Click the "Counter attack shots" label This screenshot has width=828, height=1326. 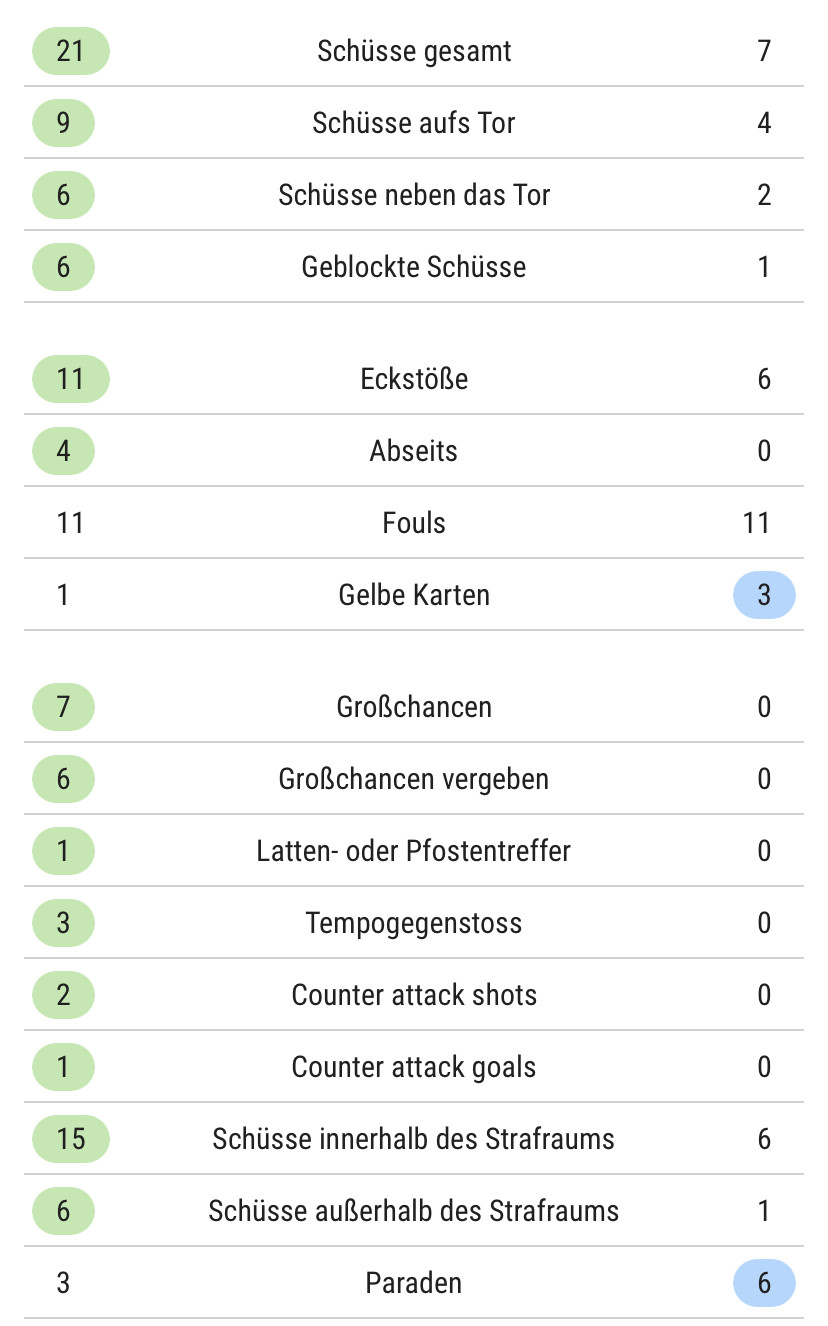(414, 995)
